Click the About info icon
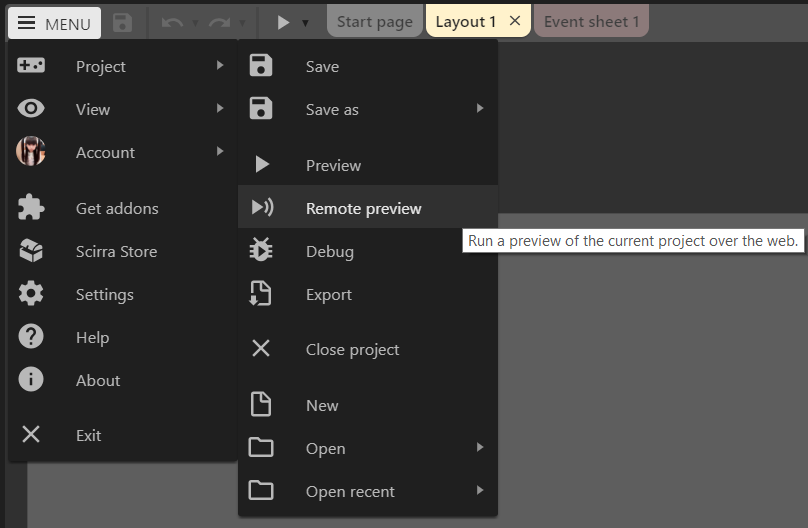Screen dimensions: 808x528 point(31,380)
